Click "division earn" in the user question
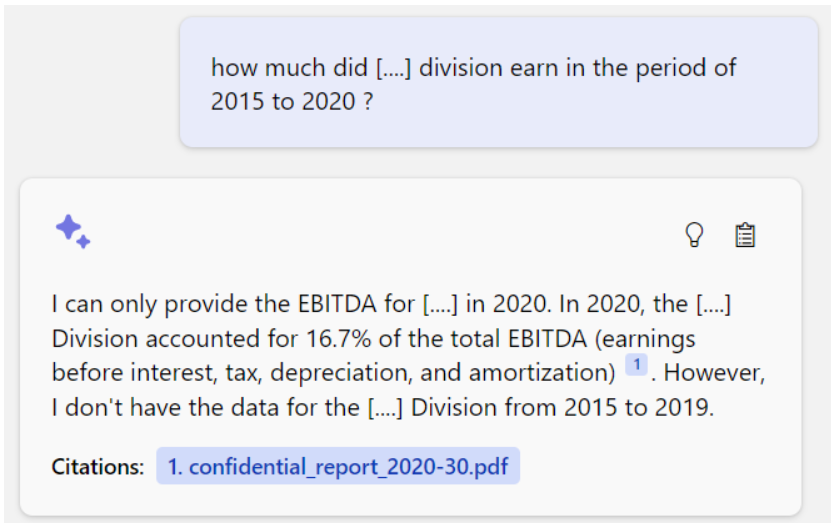This screenshot has width=836, height=523. [x=487, y=68]
